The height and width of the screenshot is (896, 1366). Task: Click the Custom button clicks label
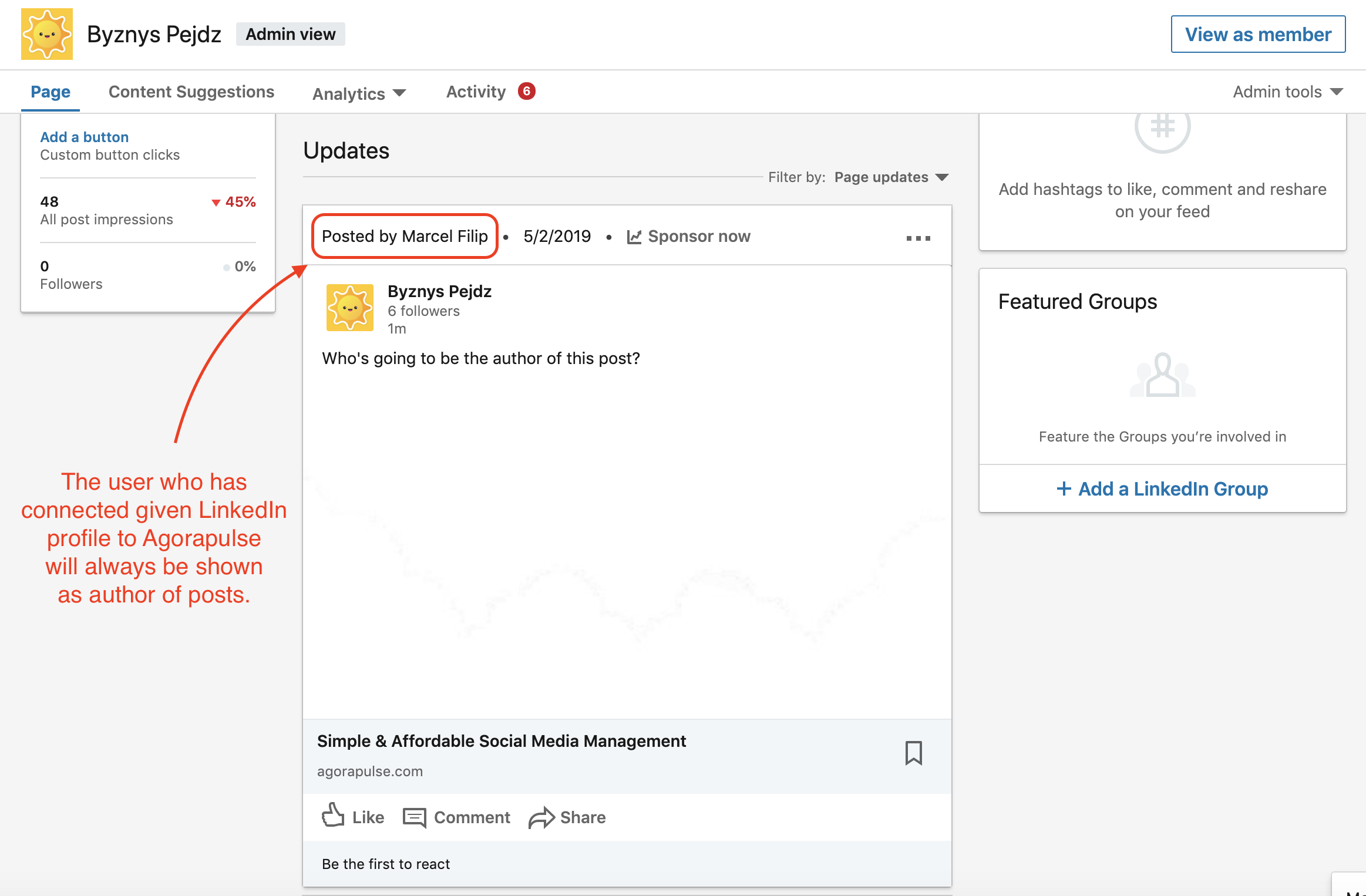110,155
